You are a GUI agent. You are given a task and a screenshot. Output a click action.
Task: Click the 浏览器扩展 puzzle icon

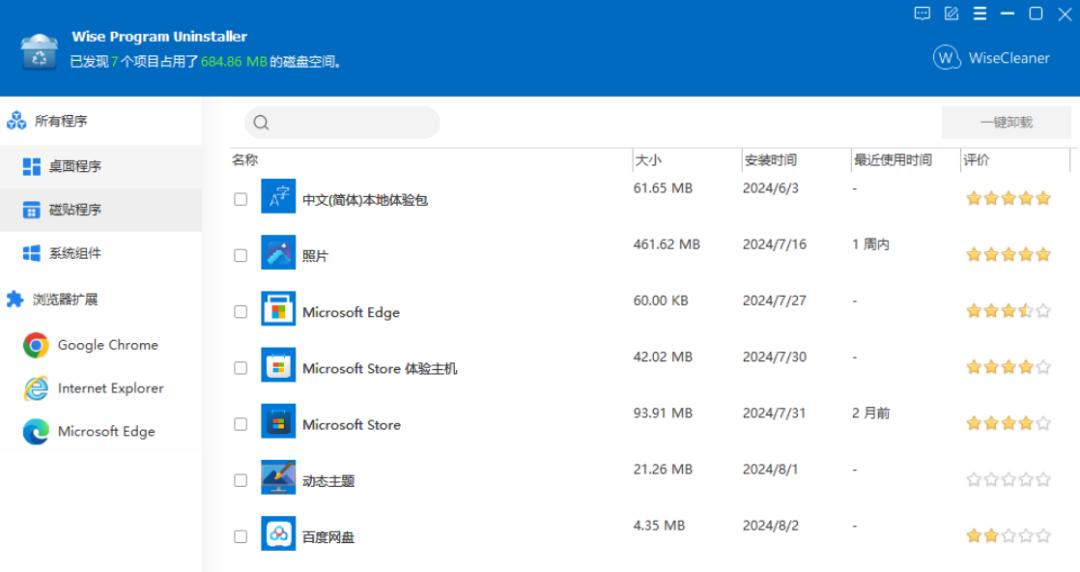coord(15,299)
